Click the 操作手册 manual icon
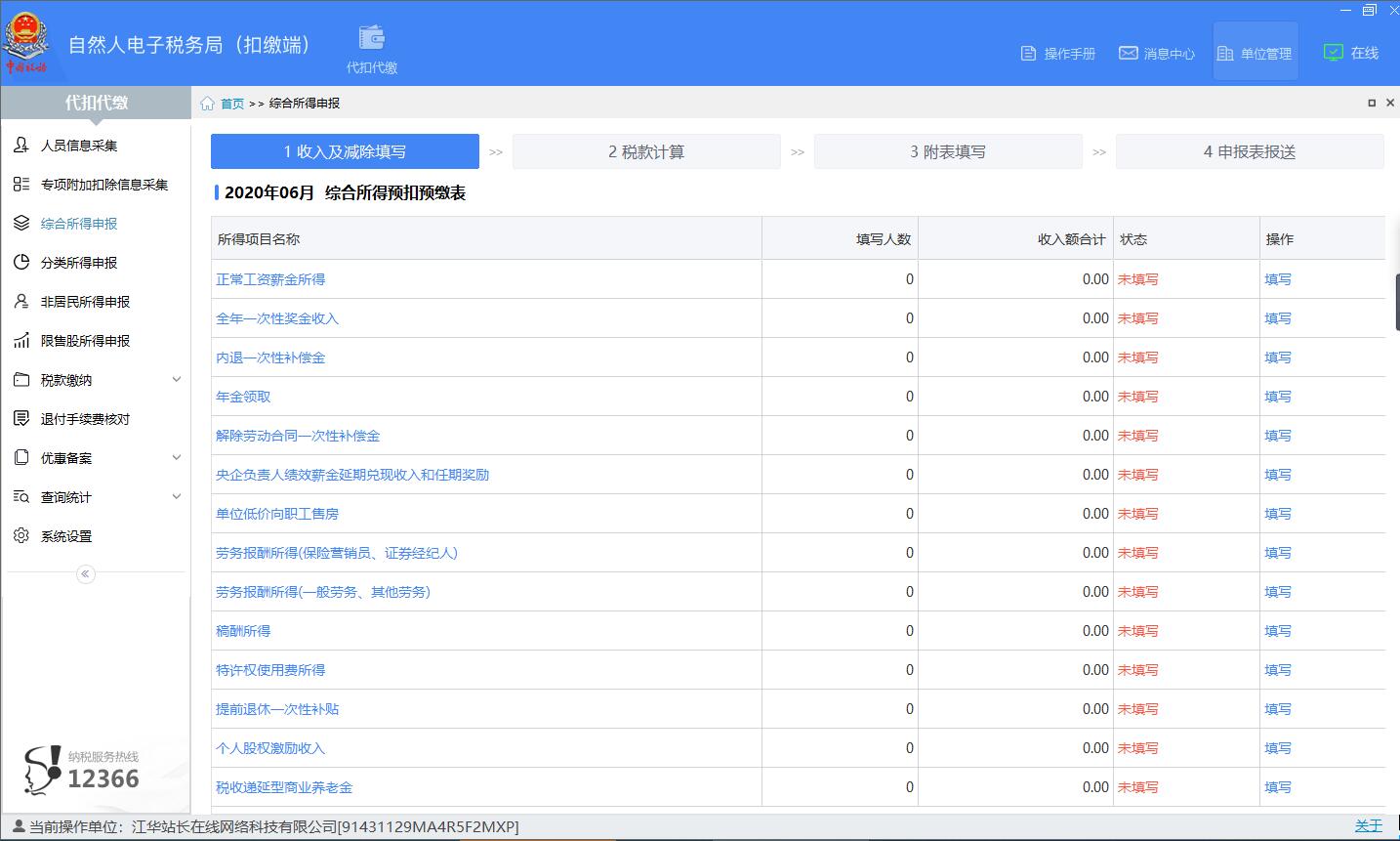 click(x=1028, y=53)
